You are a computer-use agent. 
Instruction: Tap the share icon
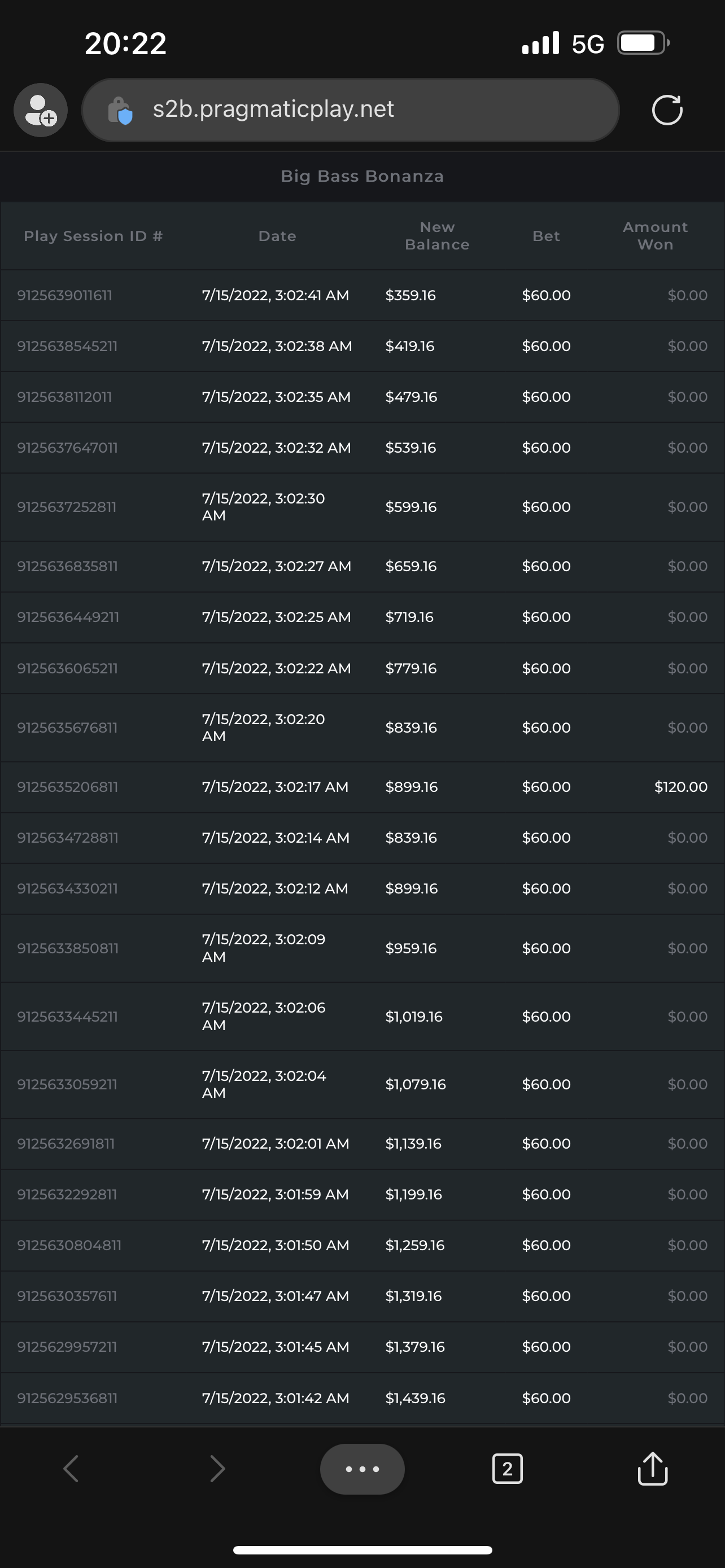coord(653,1468)
